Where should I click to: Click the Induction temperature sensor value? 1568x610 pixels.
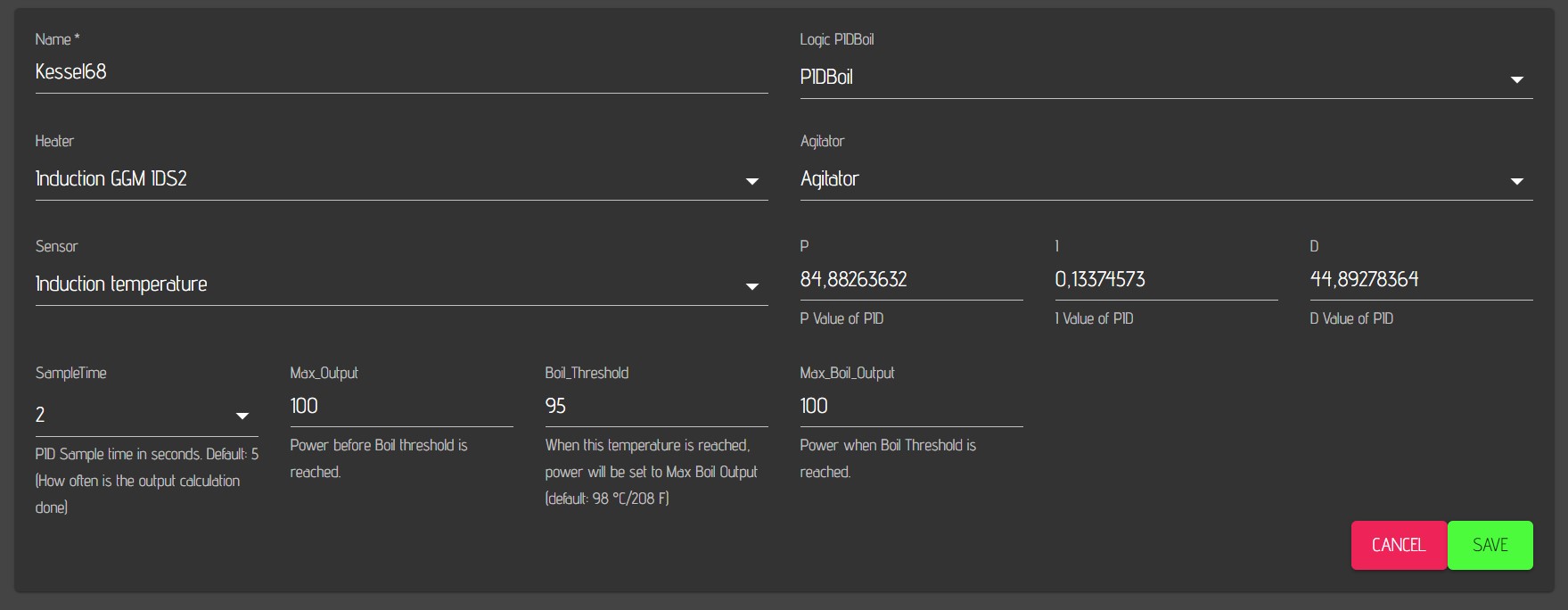121,284
